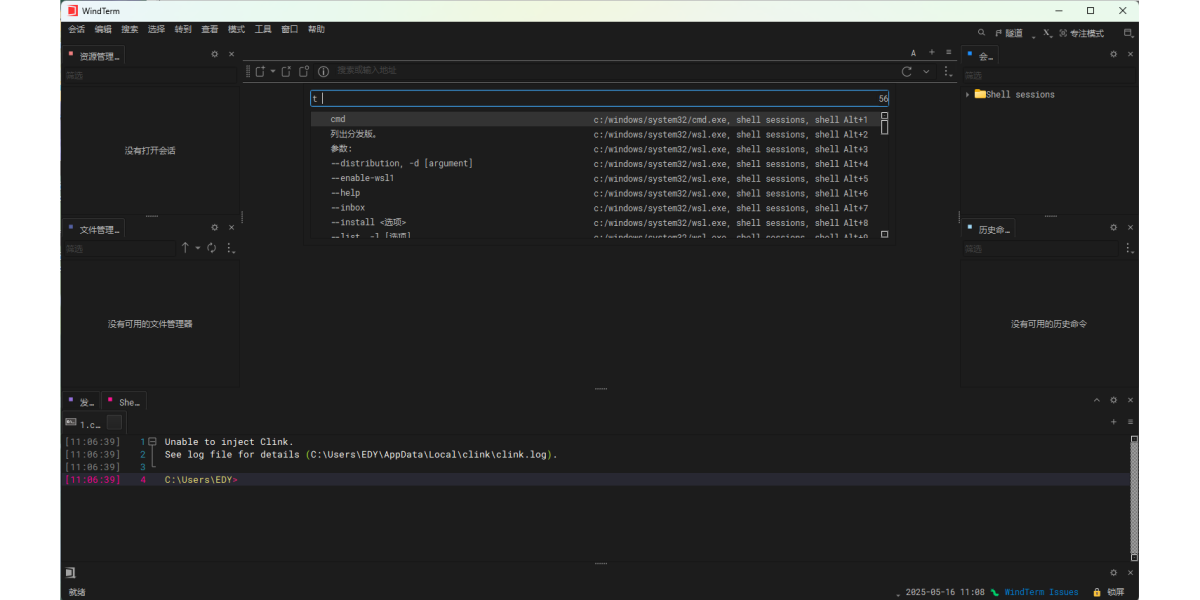Viewport: 1200px width, 600px height.
Task: Open settings gear of right 会话 panel
Action: tap(1113, 55)
